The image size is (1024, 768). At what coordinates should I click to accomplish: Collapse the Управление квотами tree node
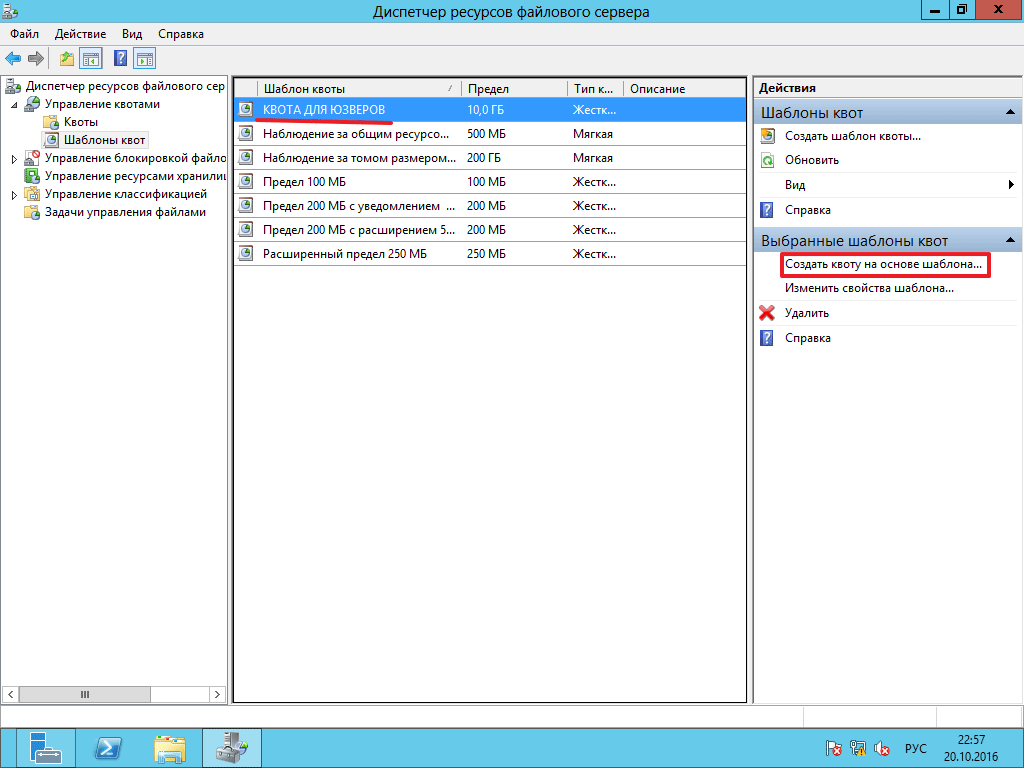(14, 105)
